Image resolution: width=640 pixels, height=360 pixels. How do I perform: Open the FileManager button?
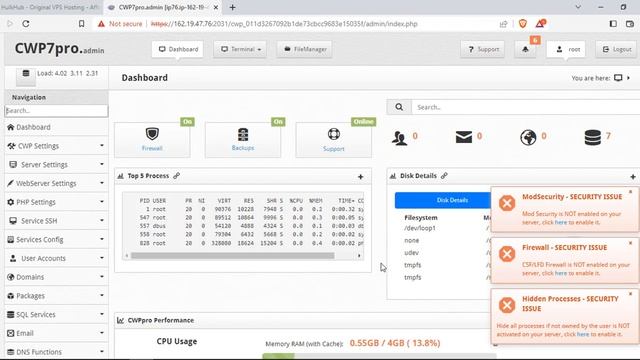(x=304, y=49)
